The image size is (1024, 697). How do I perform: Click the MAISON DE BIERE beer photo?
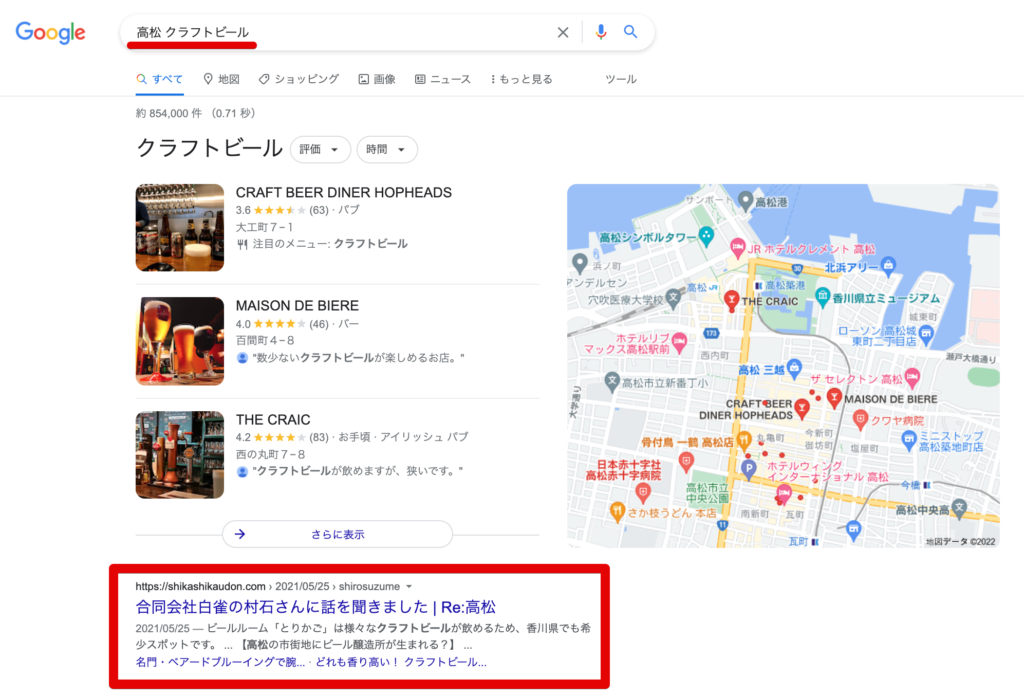coord(180,341)
